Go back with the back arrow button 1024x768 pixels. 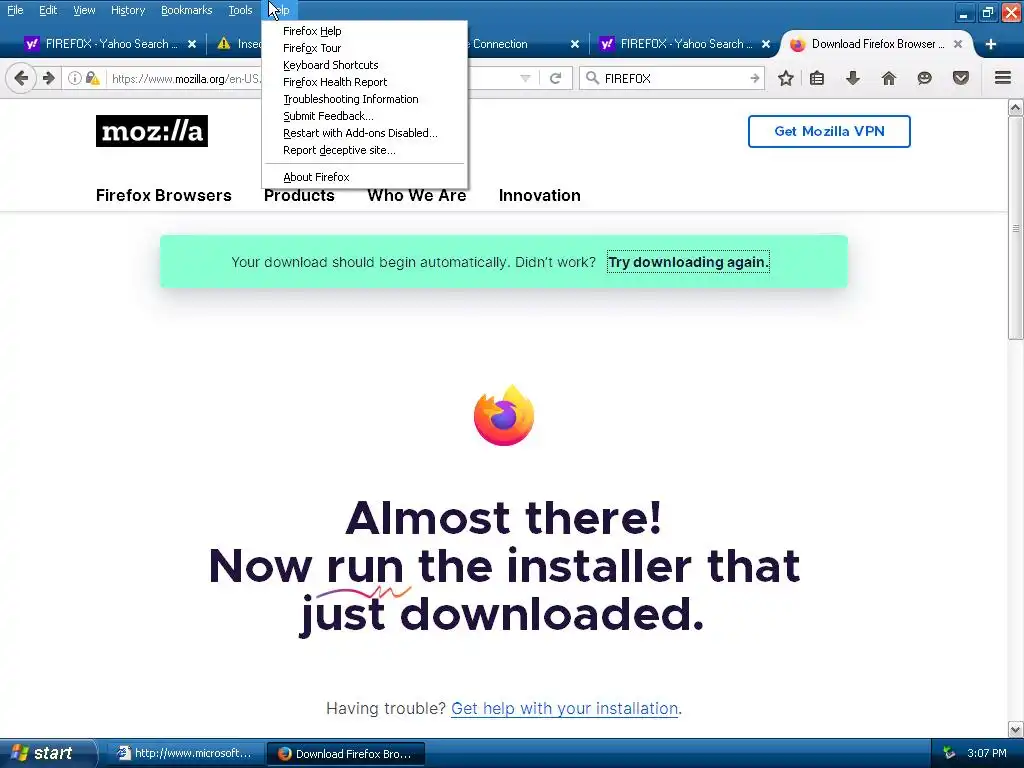click(20, 78)
